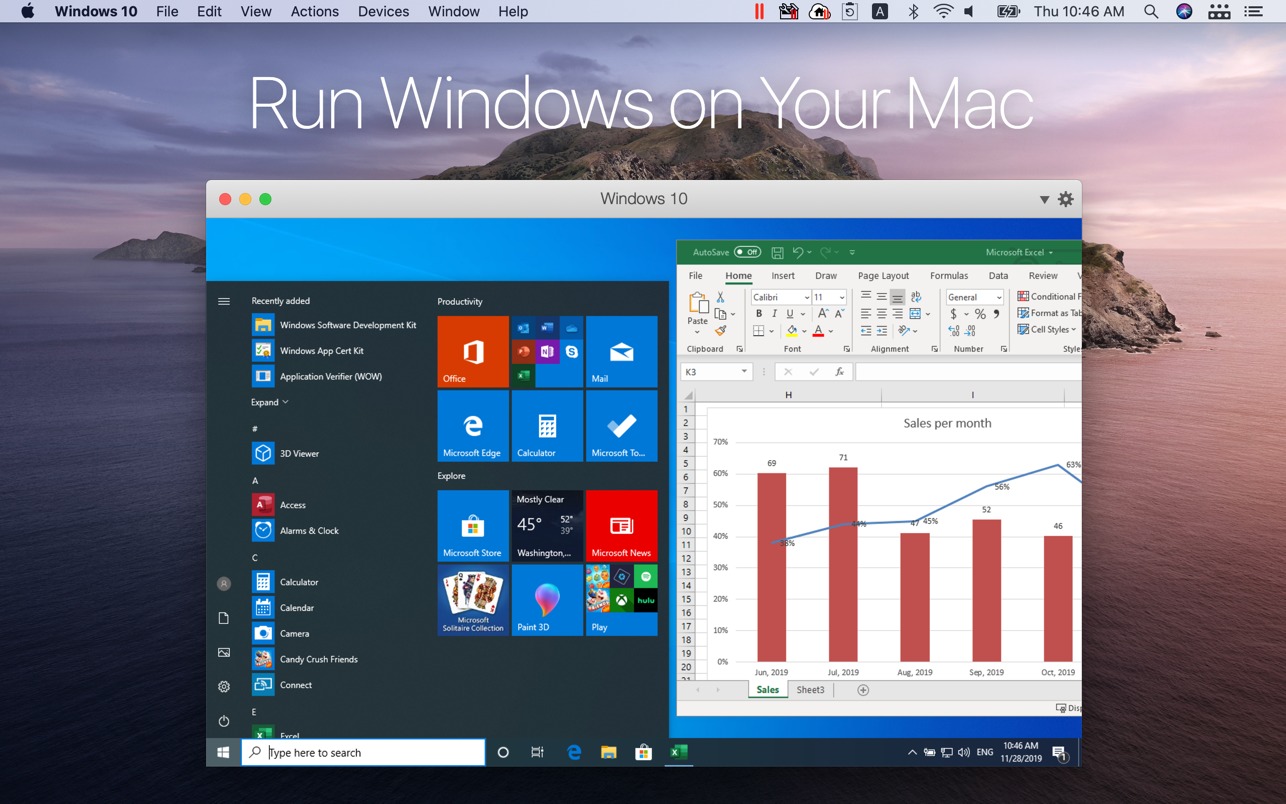Image resolution: width=1286 pixels, height=804 pixels.
Task: Toggle Italic formatting in Font group
Action: pos(774,314)
